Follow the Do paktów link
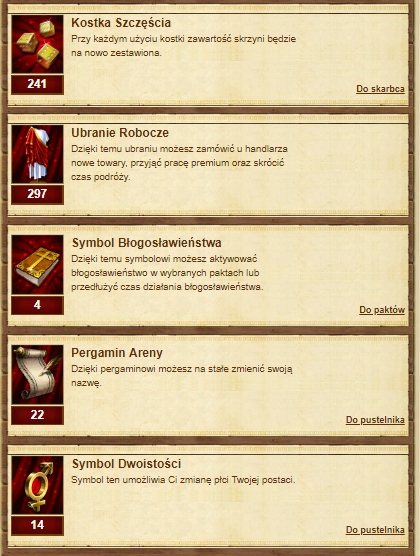The width and height of the screenshot is (420, 556). [x=382, y=310]
